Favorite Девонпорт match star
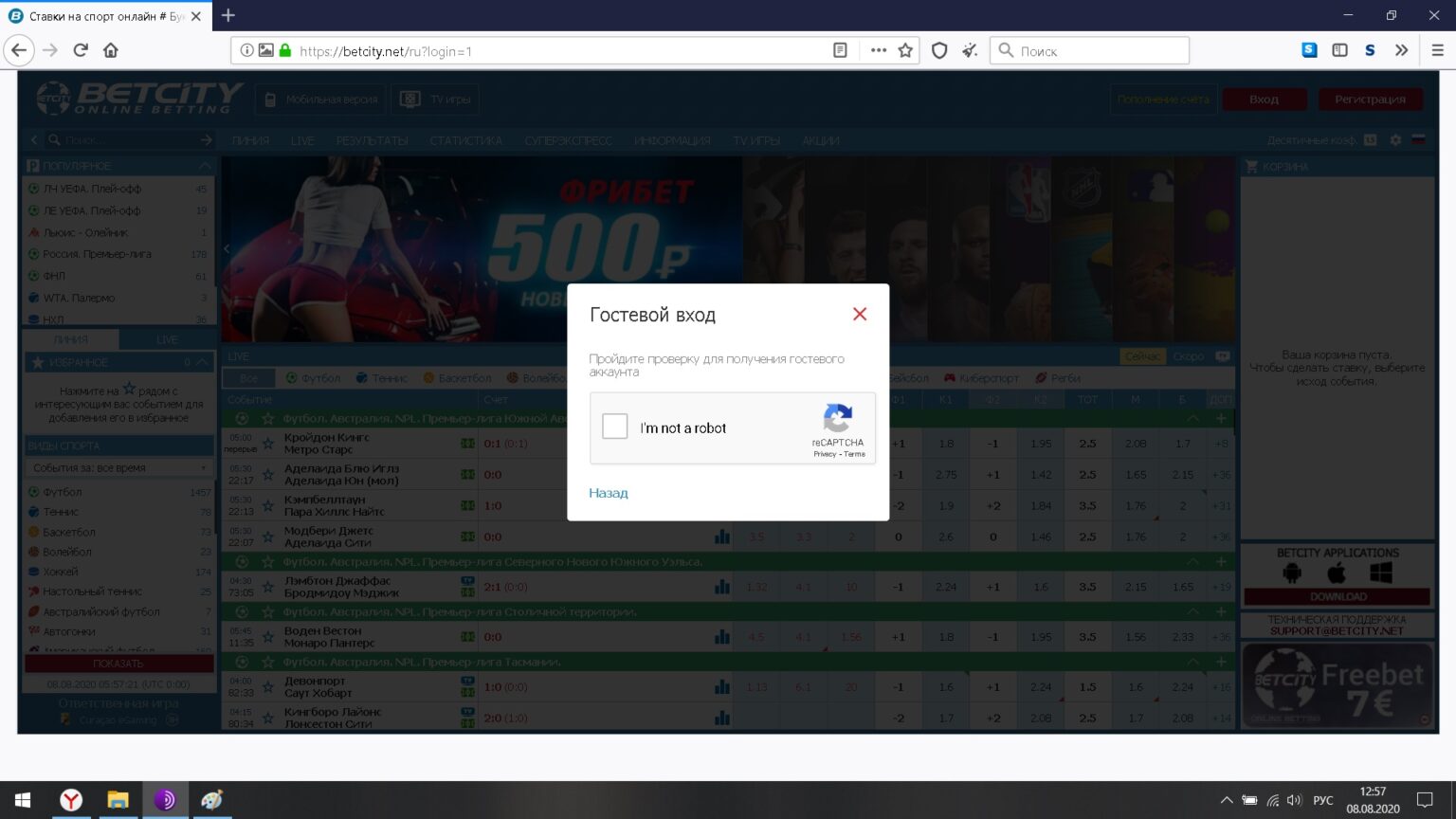This screenshot has height=819, width=1456. click(268, 686)
